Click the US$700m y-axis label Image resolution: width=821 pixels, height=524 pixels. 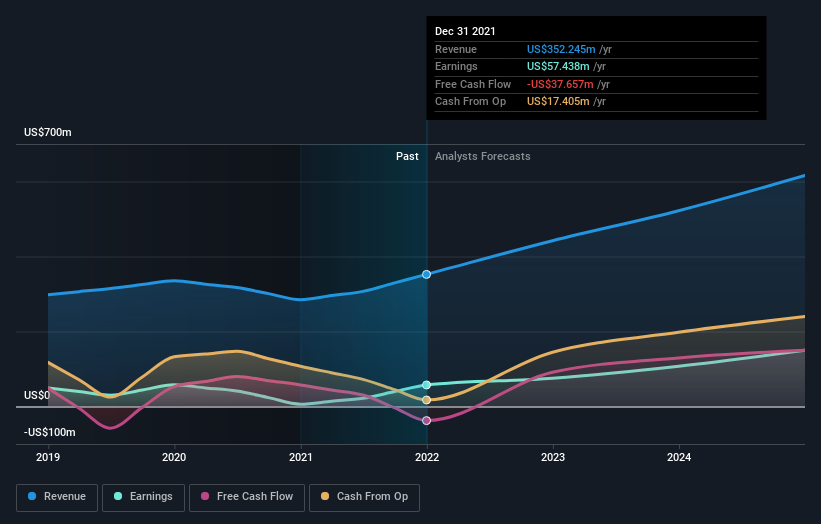[48, 132]
